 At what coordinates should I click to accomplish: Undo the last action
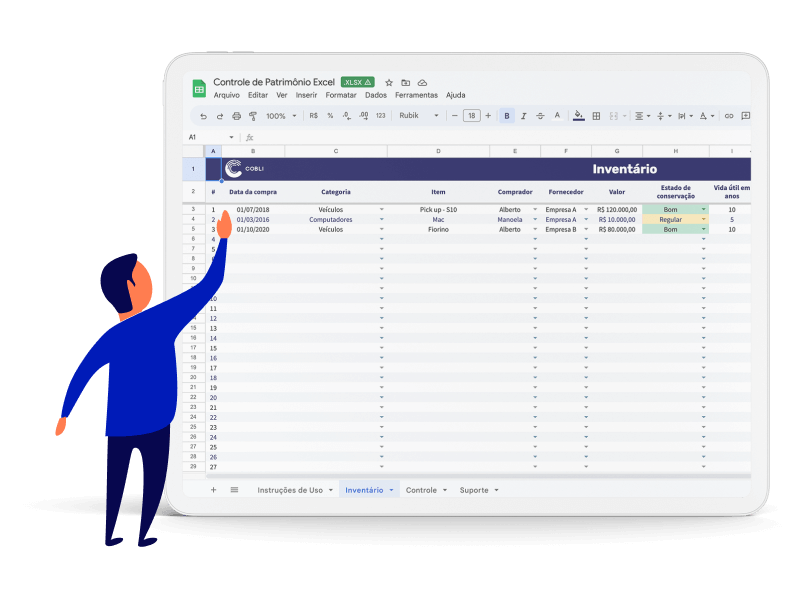(203, 116)
